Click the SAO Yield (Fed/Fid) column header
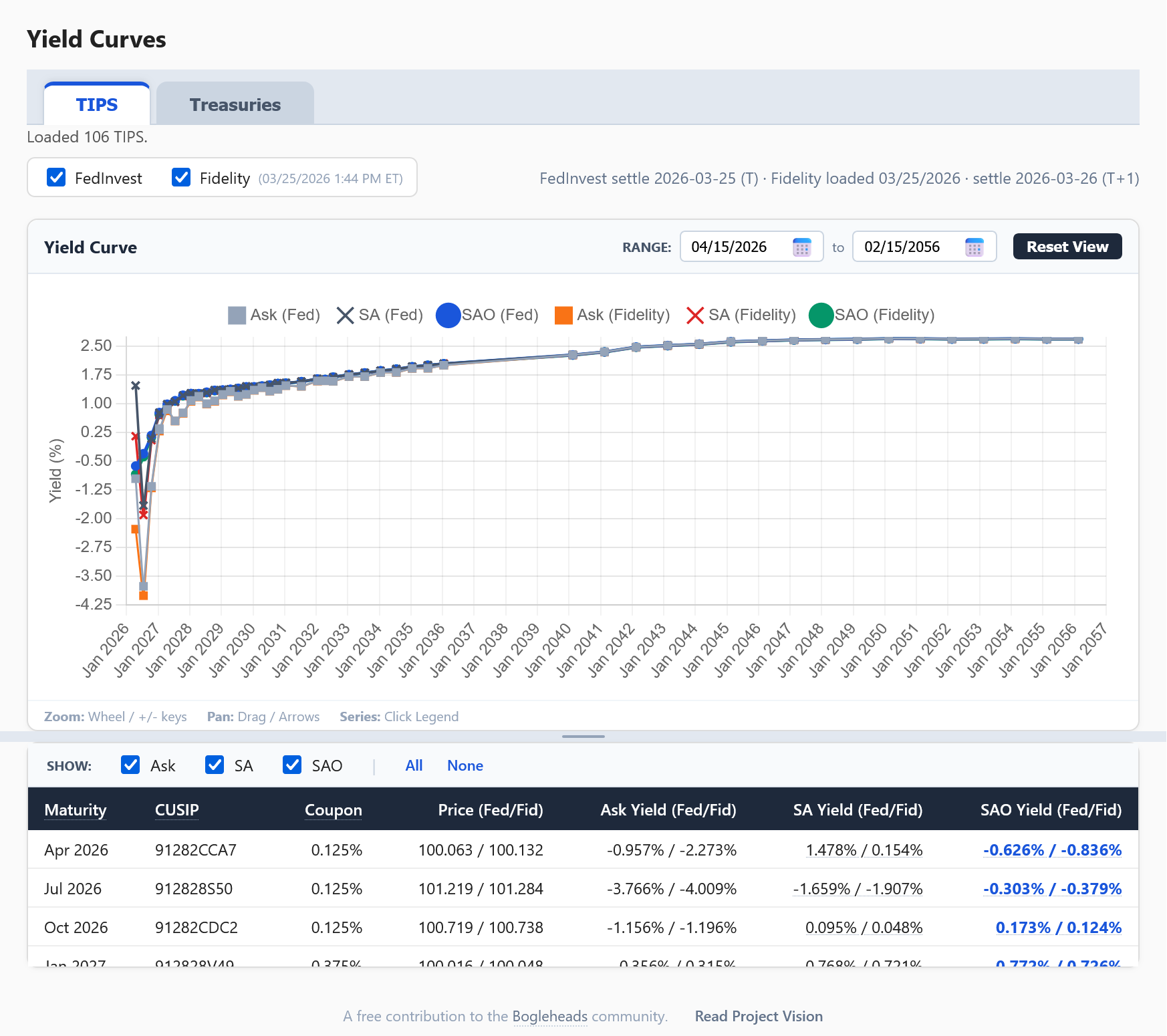Viewport: 1167px width, 1036px height. (x=1051, y=809)
